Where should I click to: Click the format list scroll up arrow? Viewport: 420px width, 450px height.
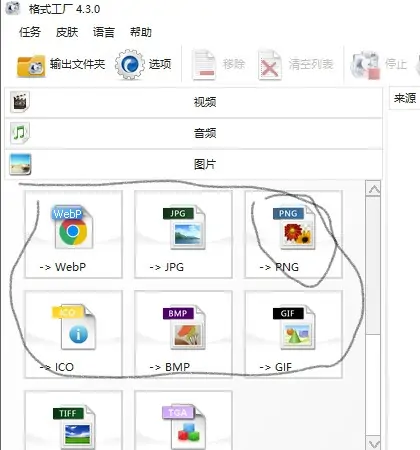pos(373,189)
